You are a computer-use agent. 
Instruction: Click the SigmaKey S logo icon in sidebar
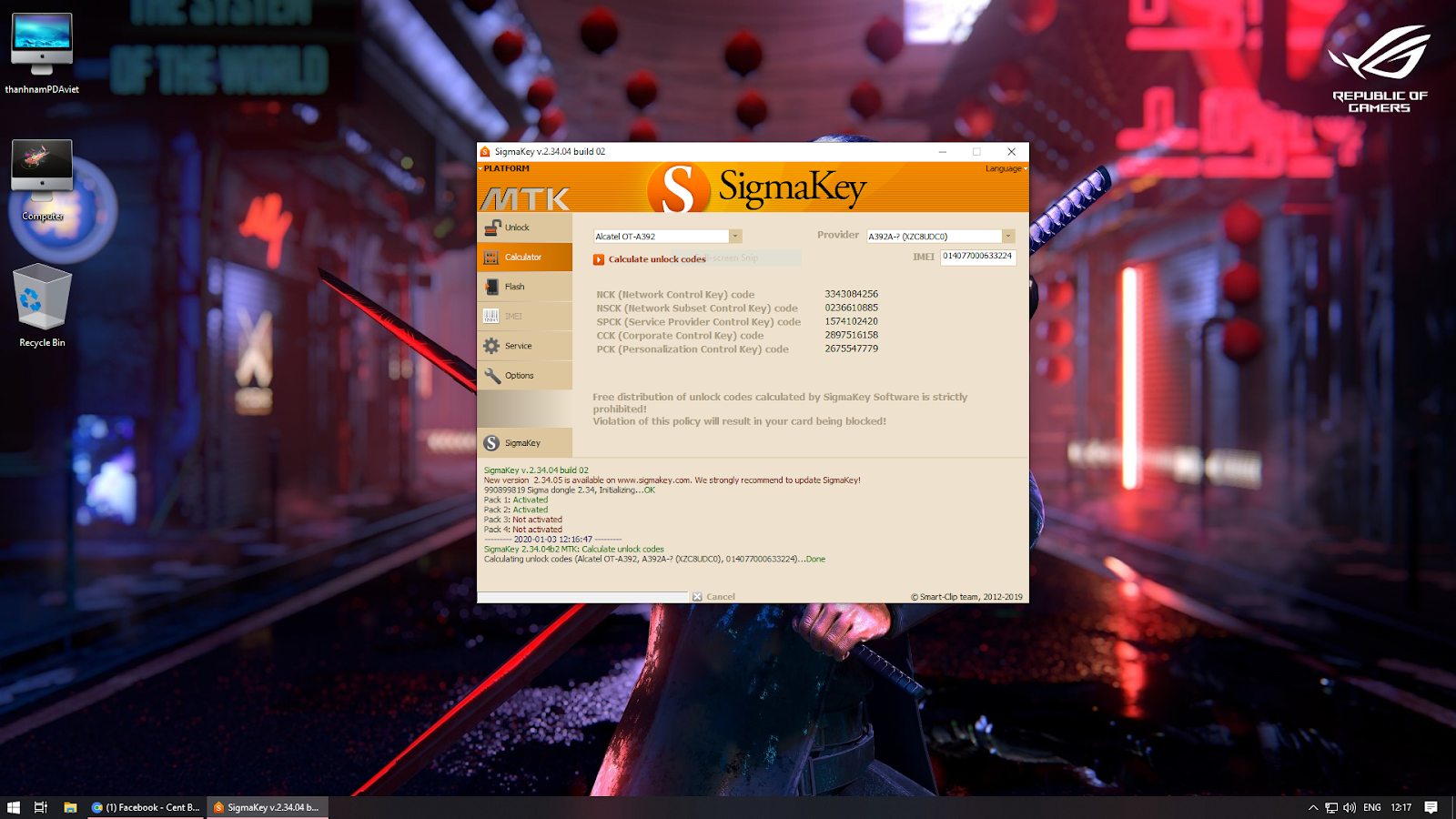point(491,443)
